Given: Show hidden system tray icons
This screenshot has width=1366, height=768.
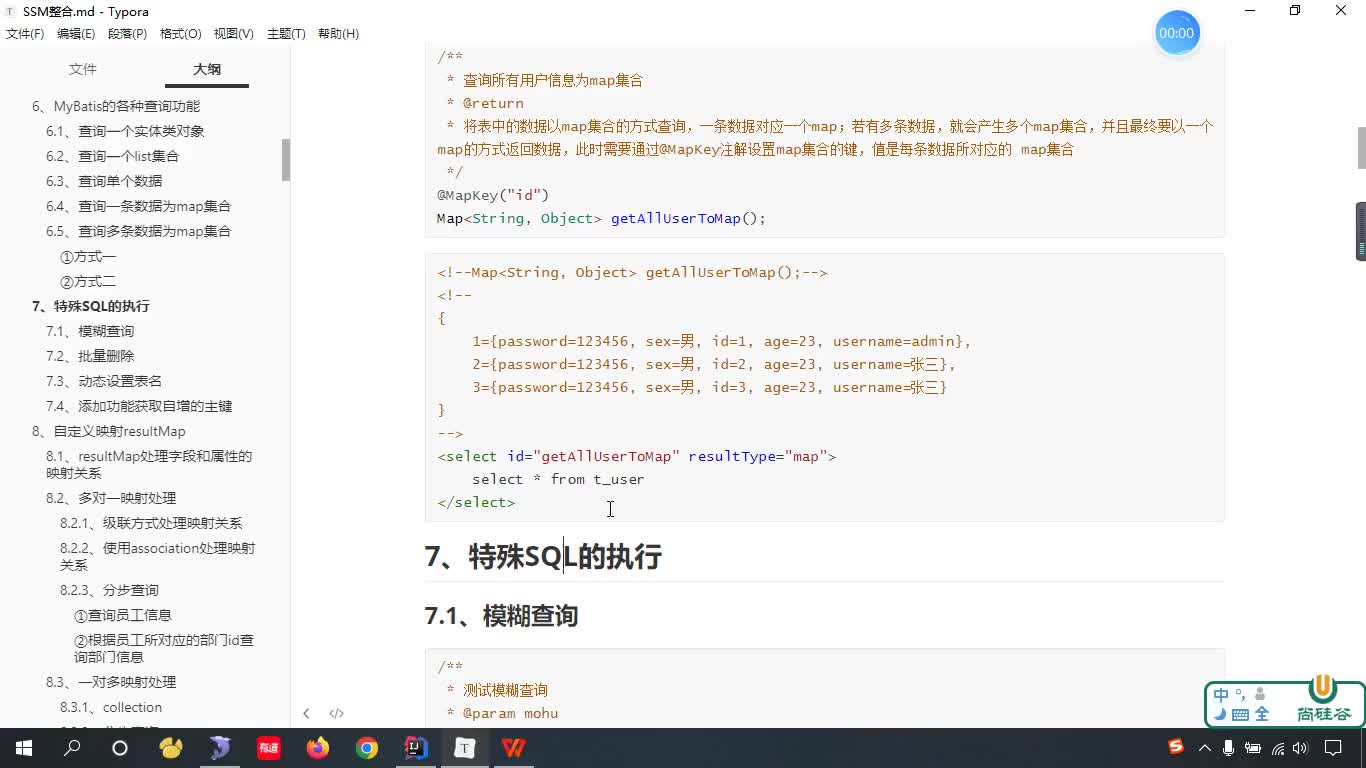Looking at the screenshot, I should [1205, 748].
